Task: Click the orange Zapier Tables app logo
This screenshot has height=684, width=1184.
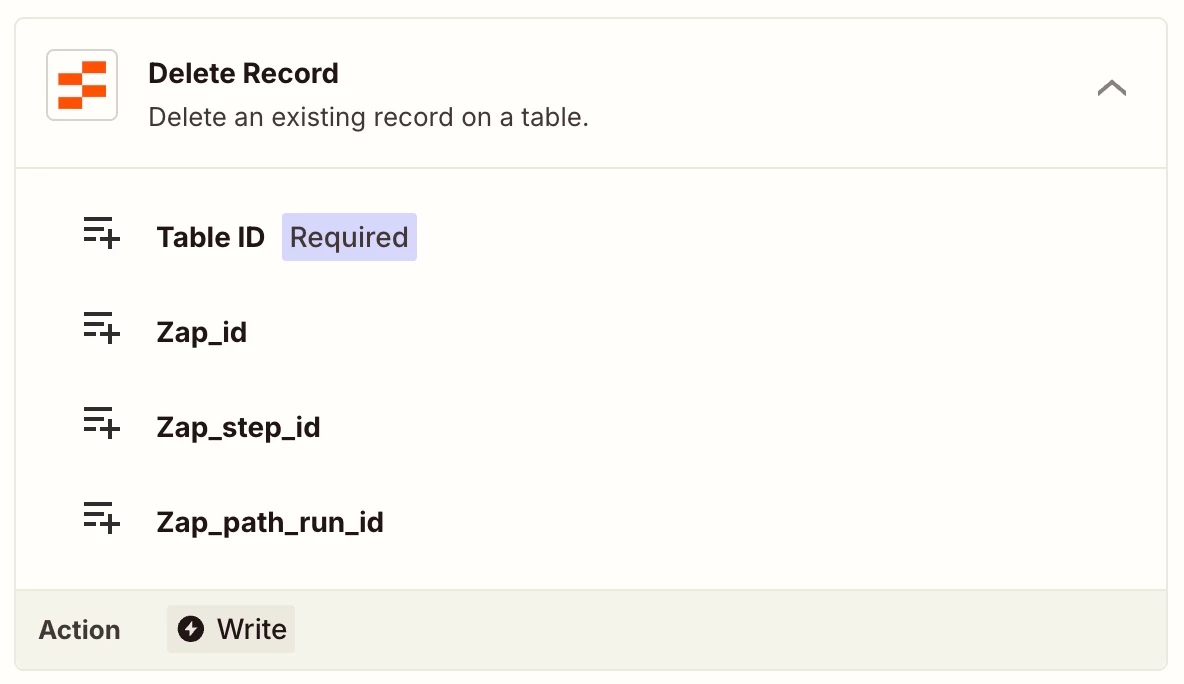Action: point(82,85)
